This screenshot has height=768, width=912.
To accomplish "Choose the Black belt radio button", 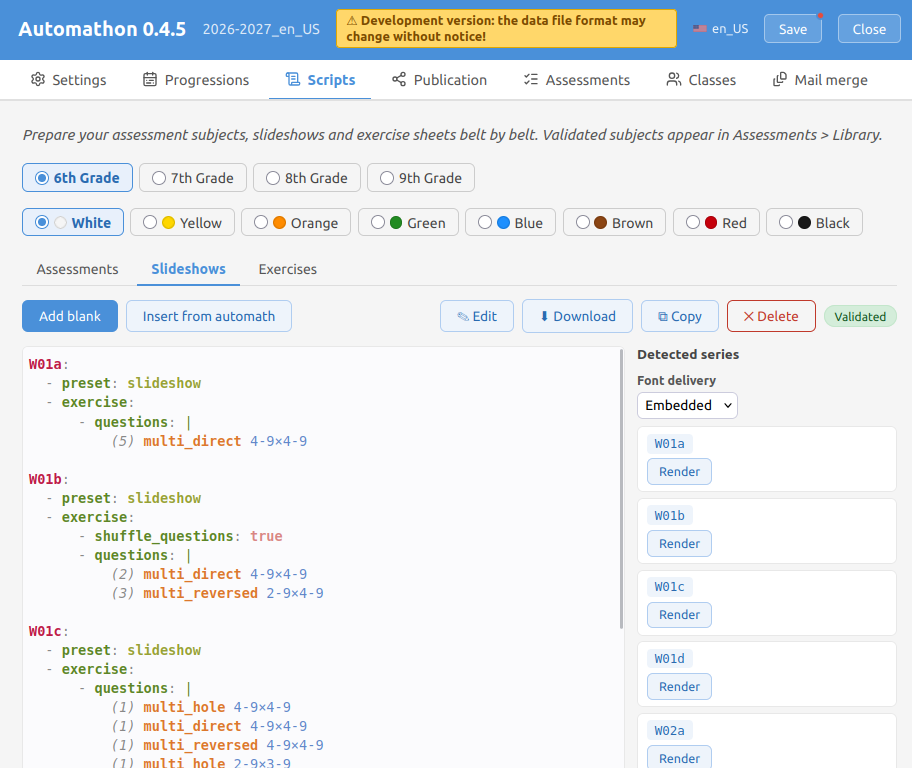I will coord(786,222).
